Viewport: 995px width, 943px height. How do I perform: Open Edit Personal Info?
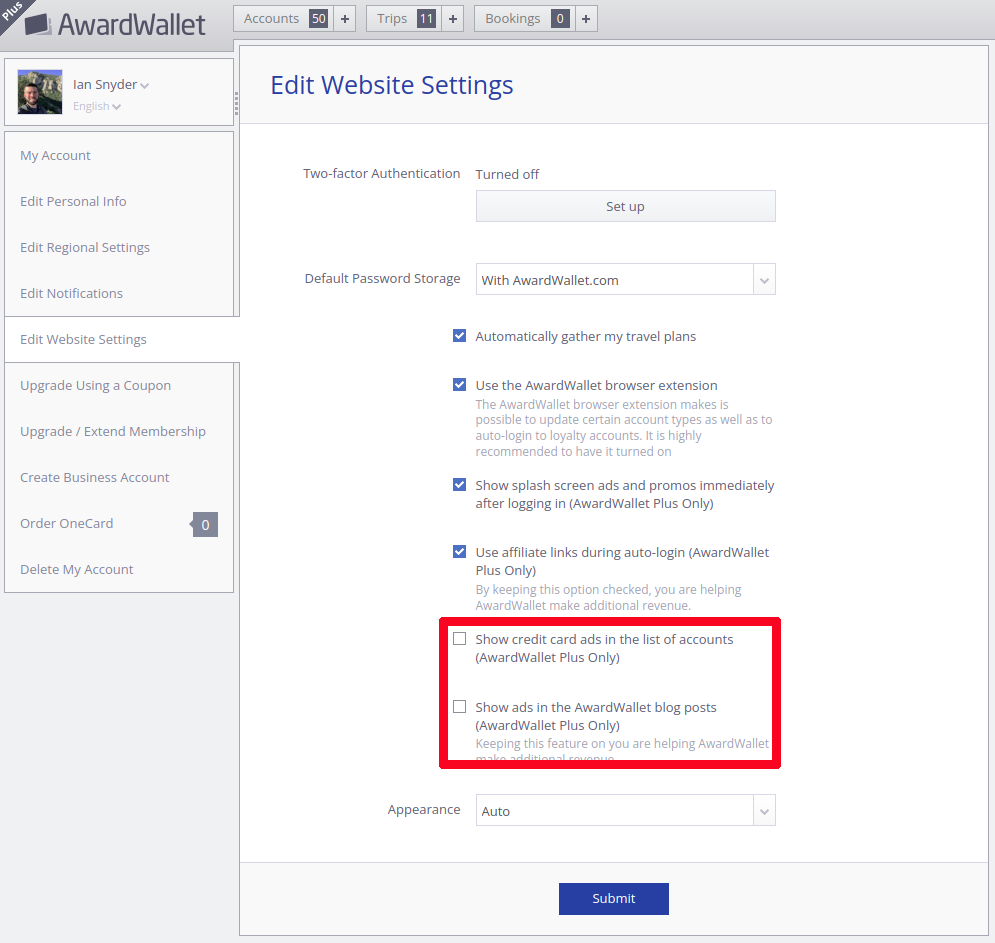(x=73, y=201)
